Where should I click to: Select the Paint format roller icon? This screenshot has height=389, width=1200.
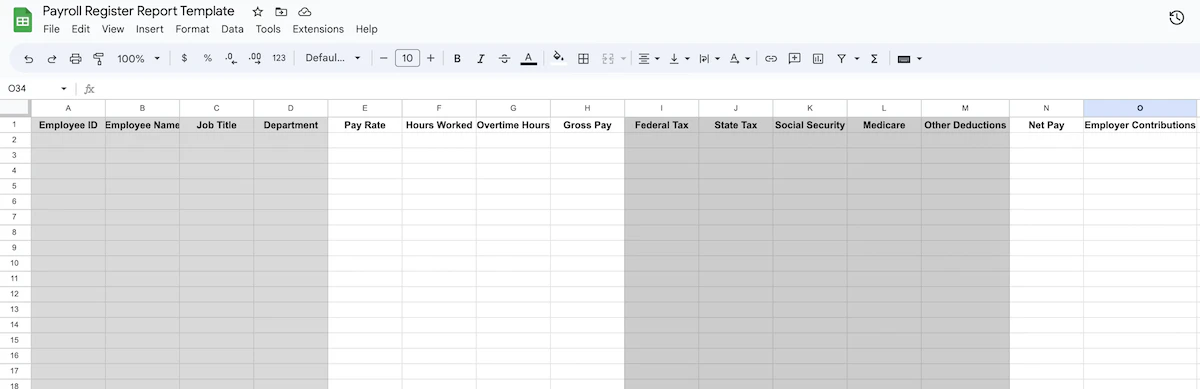pyautogui.click(x=98, y=59)
